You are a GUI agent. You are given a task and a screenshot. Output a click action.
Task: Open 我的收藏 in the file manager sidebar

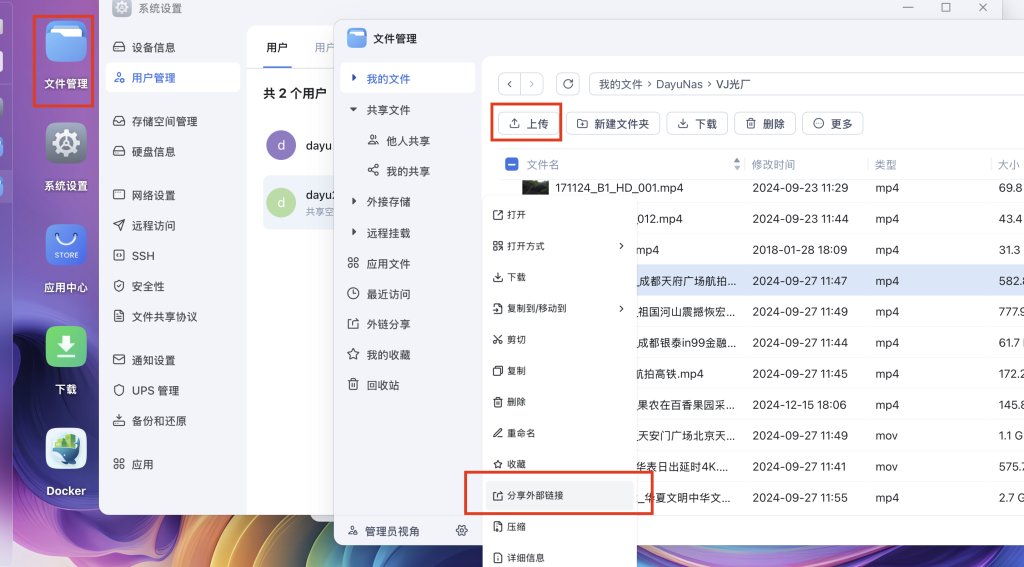[x=388, y=355]
